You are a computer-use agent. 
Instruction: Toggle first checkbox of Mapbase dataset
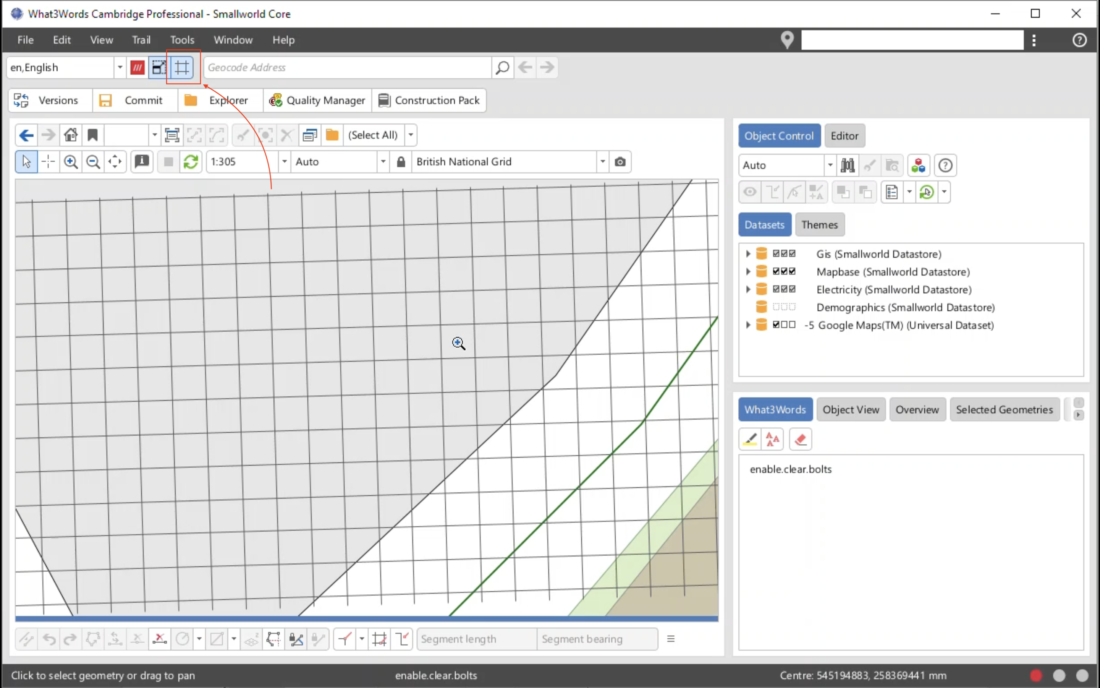(776, 271)
